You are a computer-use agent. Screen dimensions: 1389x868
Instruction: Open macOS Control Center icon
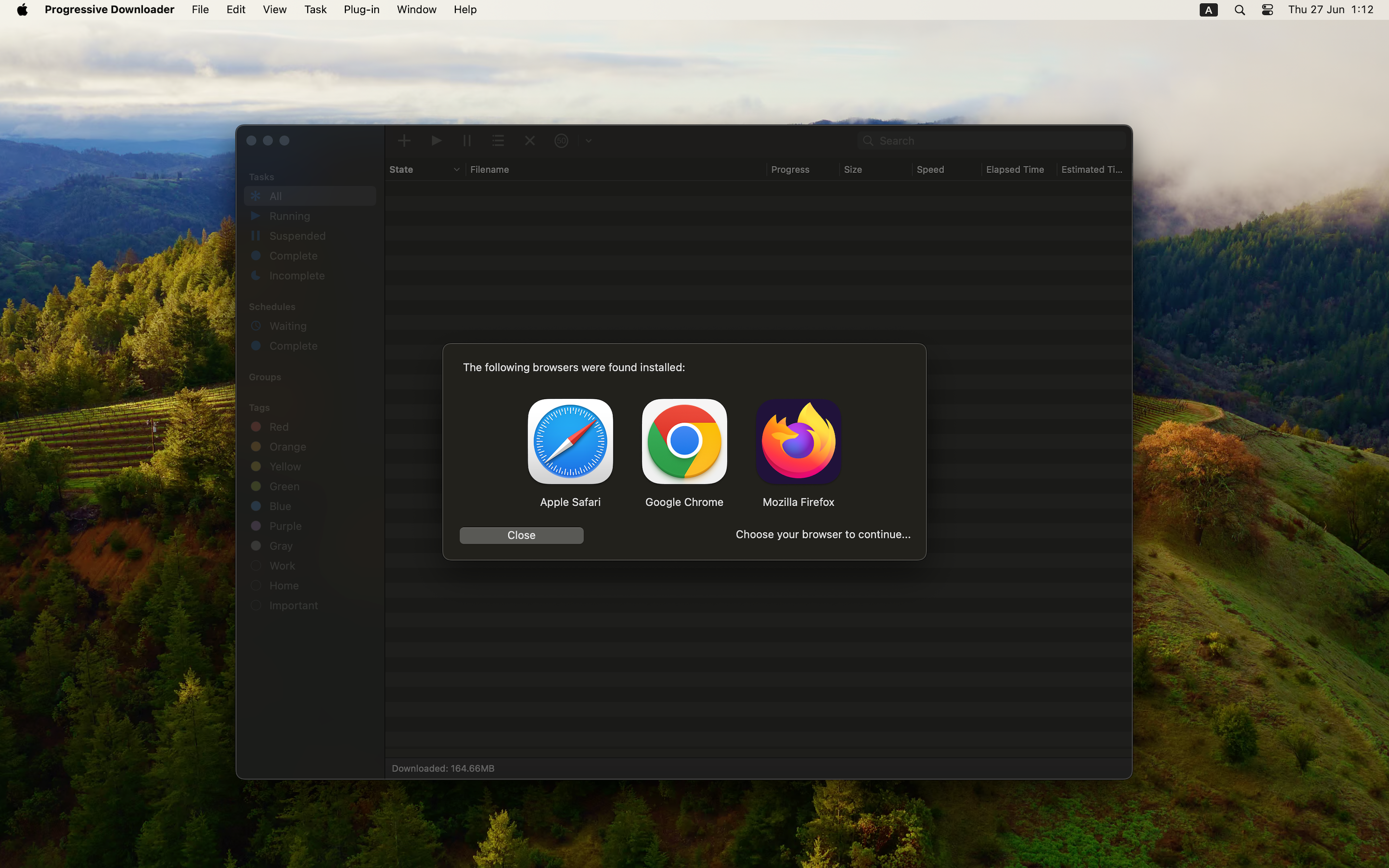1267,10
